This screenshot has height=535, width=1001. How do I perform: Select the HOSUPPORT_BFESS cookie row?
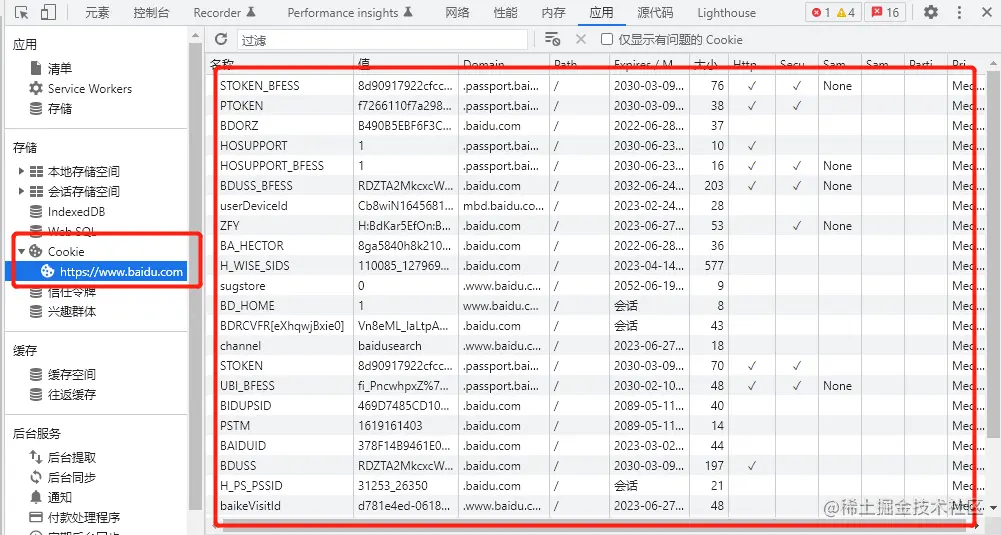point(594,165)
